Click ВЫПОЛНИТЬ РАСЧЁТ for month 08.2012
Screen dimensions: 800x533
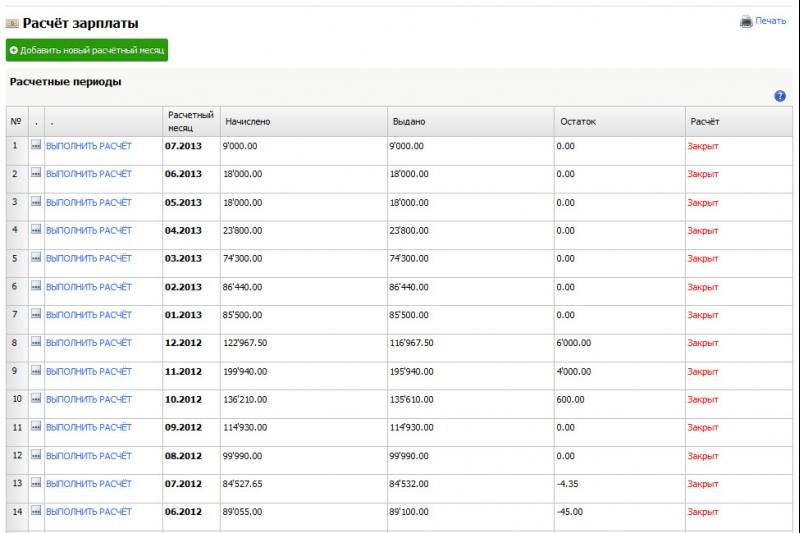pos(89,456)
